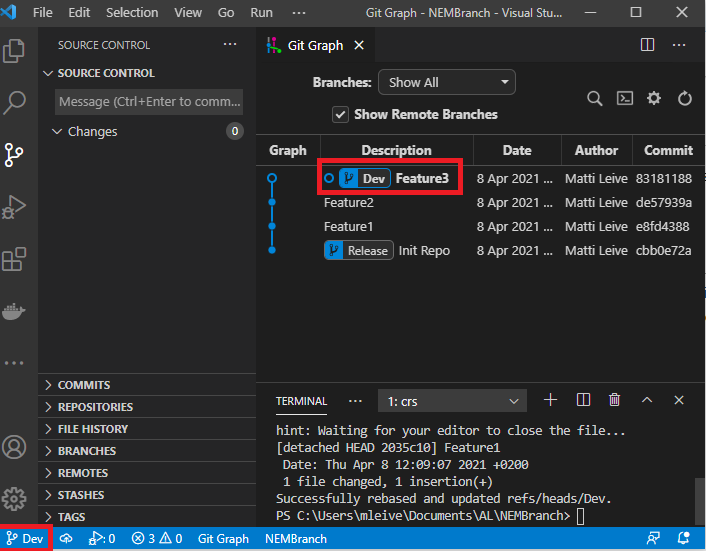Split the editor right

pyautogui.click(x=647, y=45)
